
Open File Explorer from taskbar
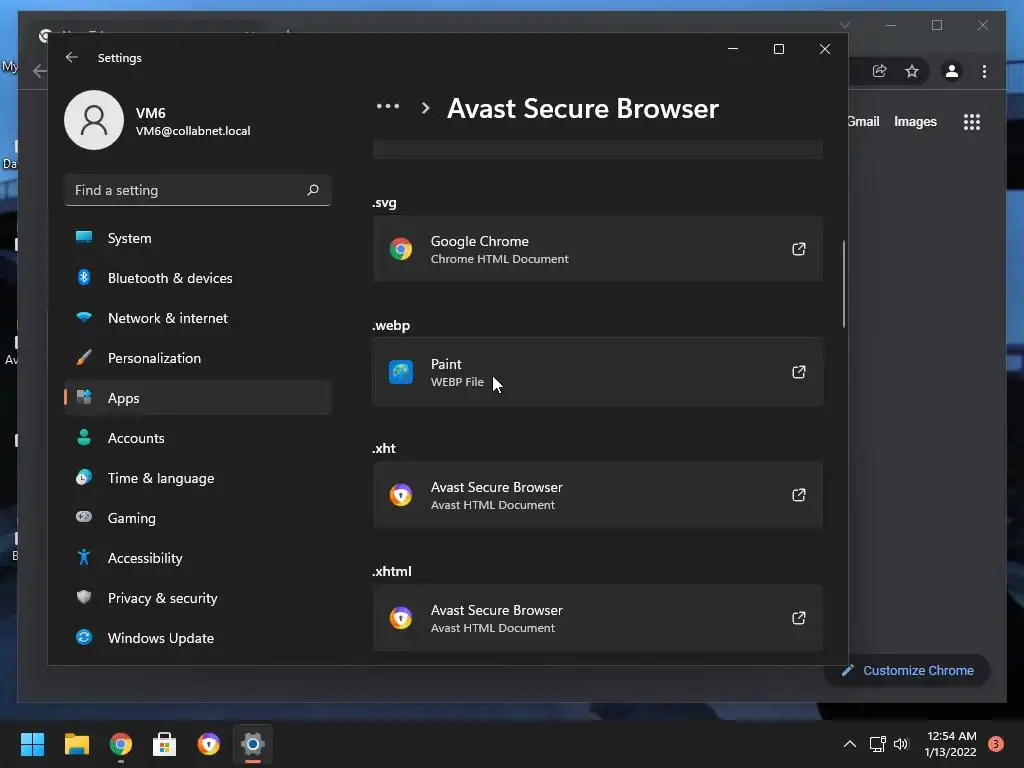pos(76,744)
